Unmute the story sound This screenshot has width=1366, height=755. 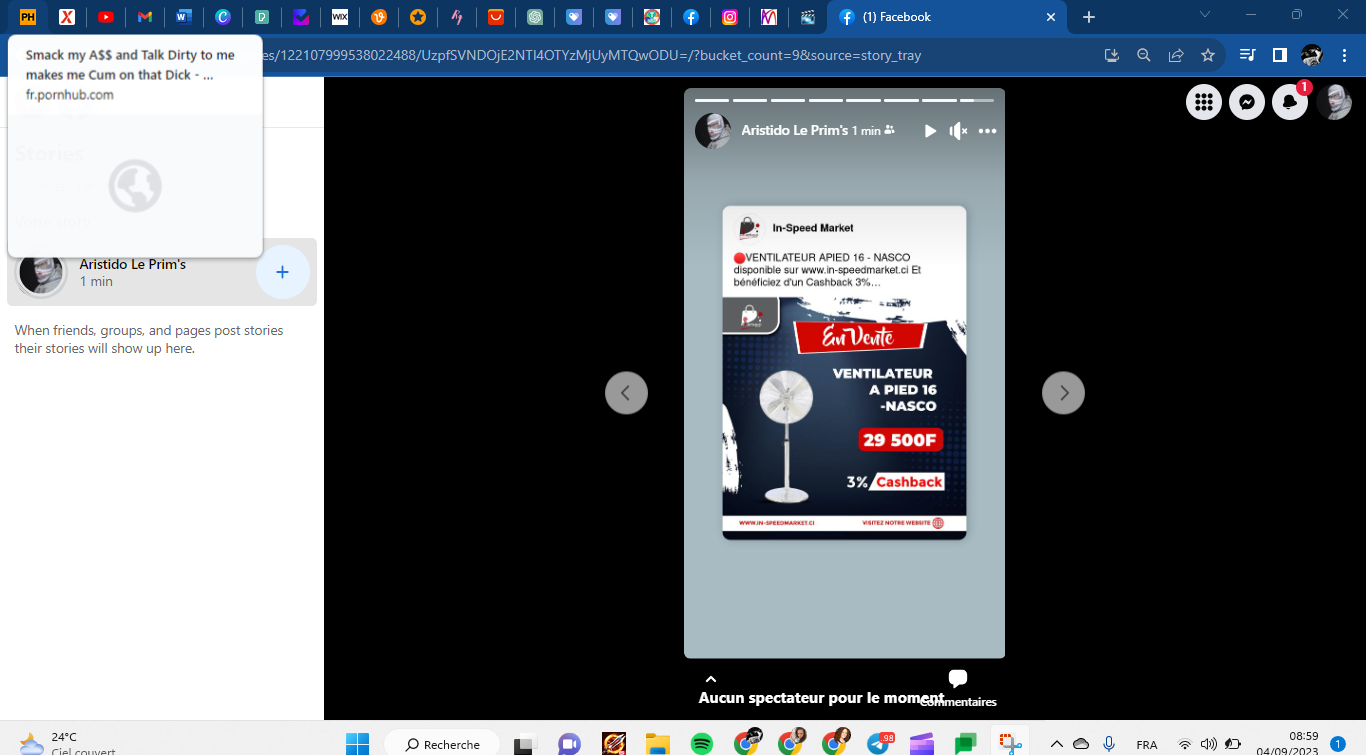[958, 131]
